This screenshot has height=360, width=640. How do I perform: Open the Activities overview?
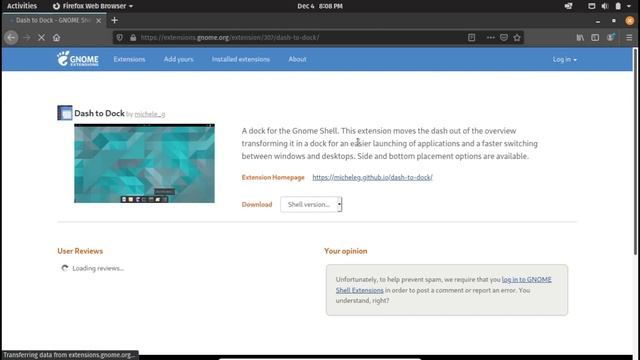click(x=22, y=6)
